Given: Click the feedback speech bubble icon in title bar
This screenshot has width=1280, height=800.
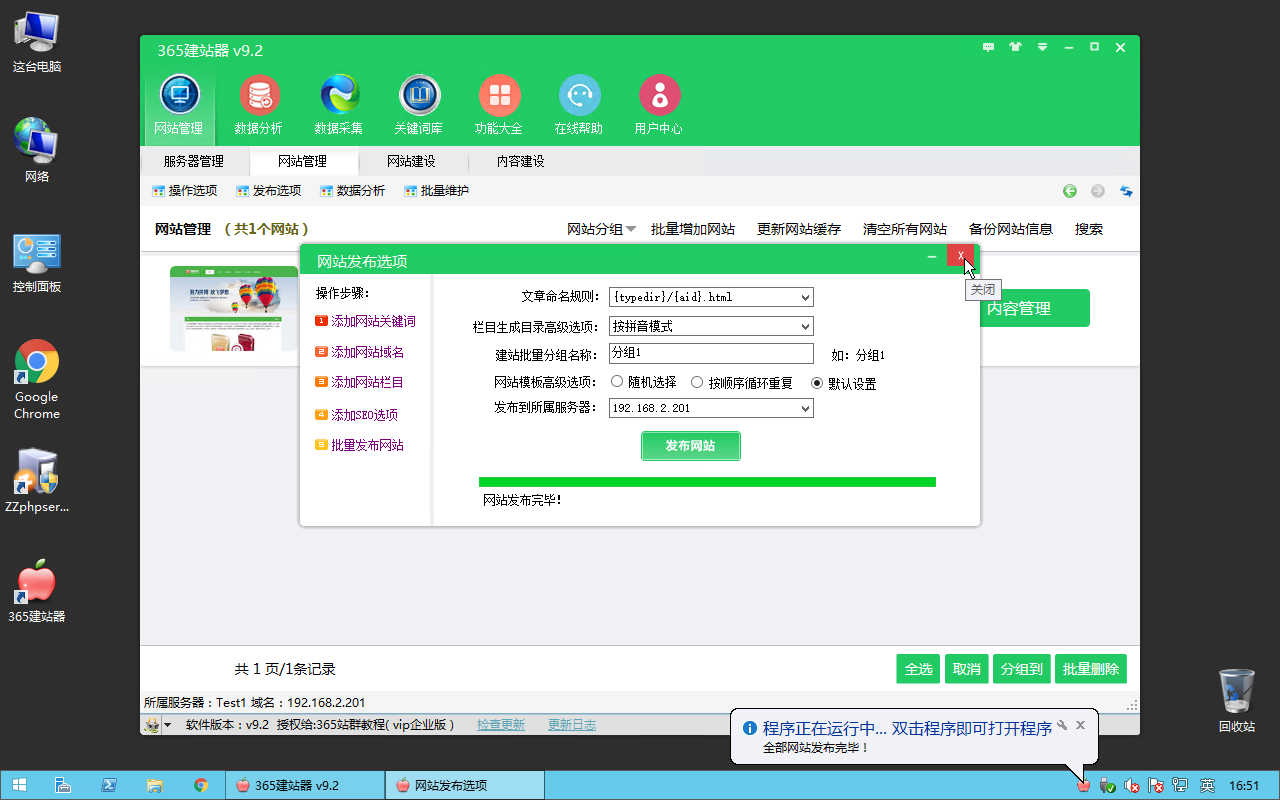Looking at the screenshot, I should 989,47.
